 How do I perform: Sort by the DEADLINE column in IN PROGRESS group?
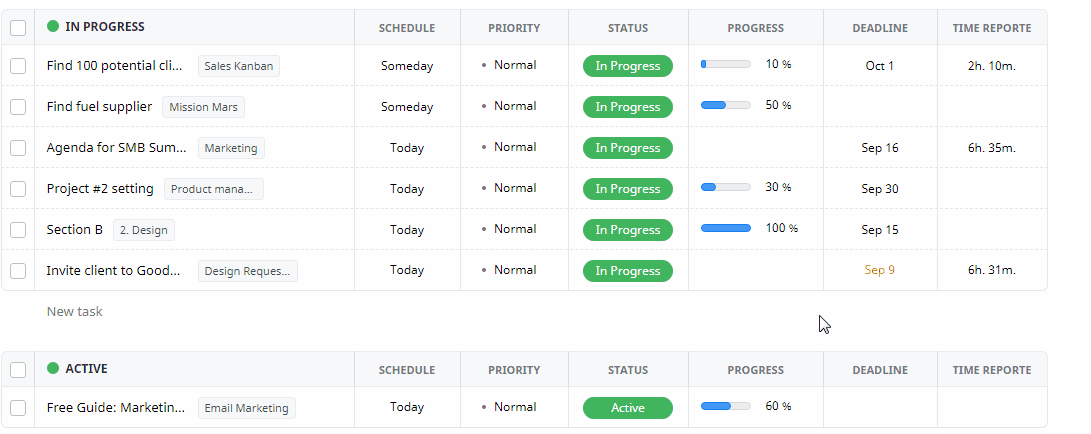pos(880,28)
